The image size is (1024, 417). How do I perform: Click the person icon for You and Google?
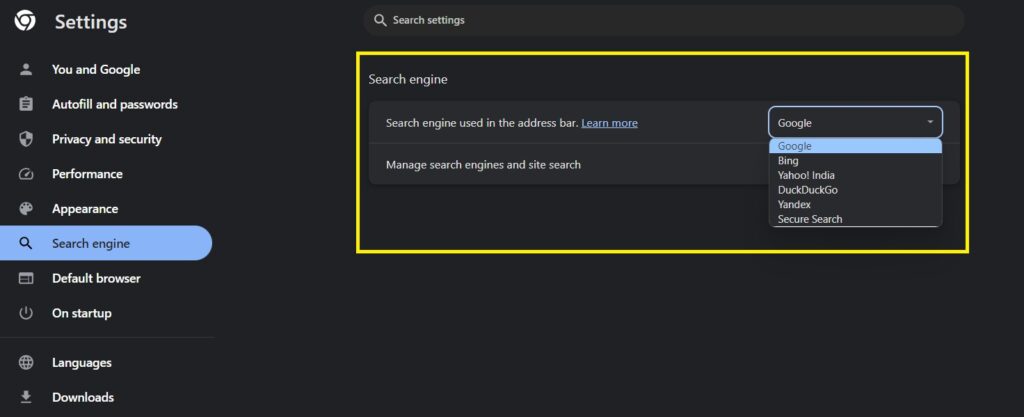[x=26, y=70]
